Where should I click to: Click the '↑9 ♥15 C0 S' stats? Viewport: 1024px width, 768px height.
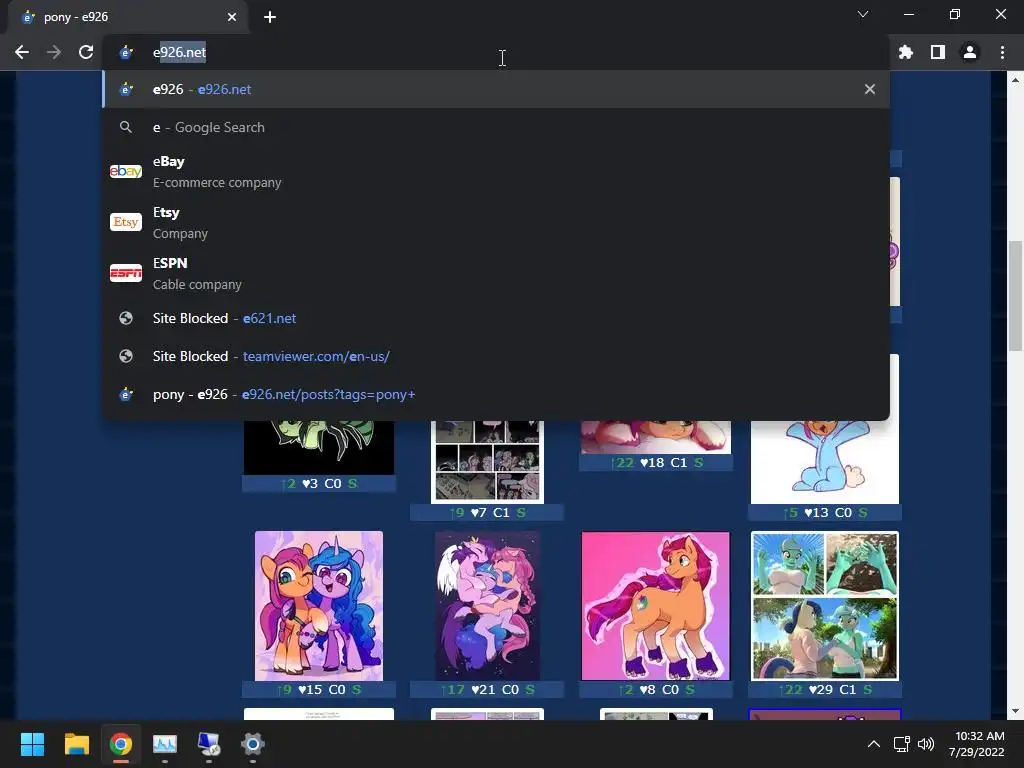point(319,690)
